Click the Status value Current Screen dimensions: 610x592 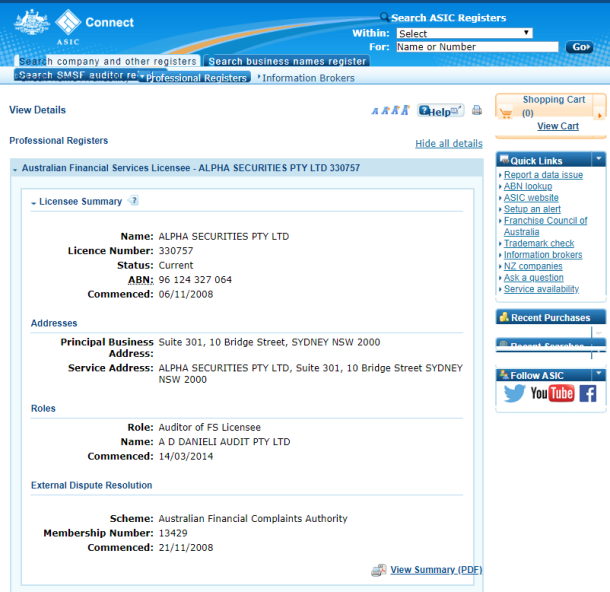pos(175,265)
